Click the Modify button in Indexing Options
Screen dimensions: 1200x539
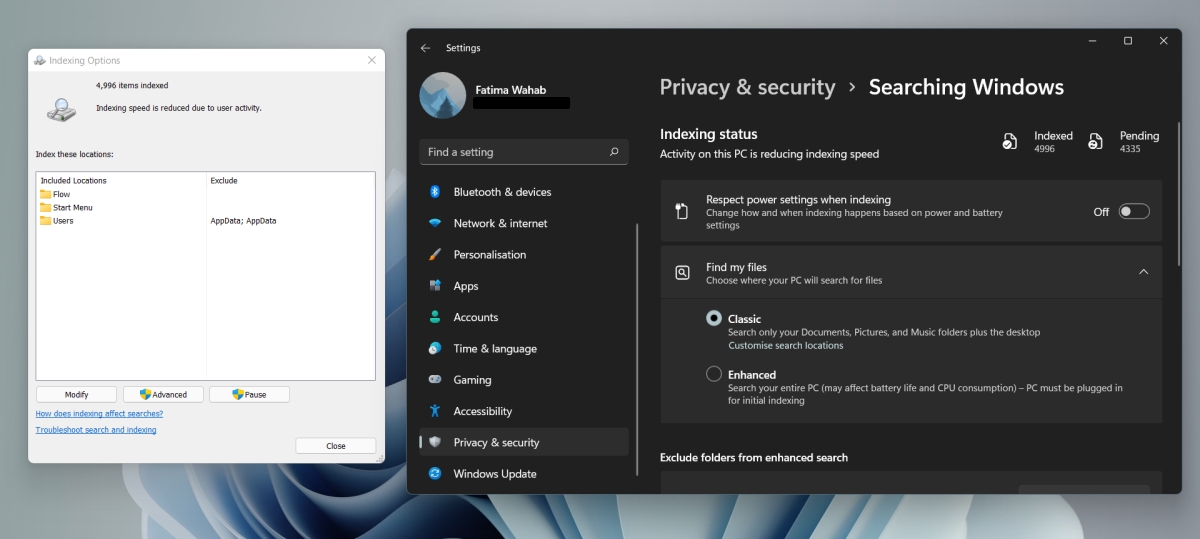coord(76,395)
